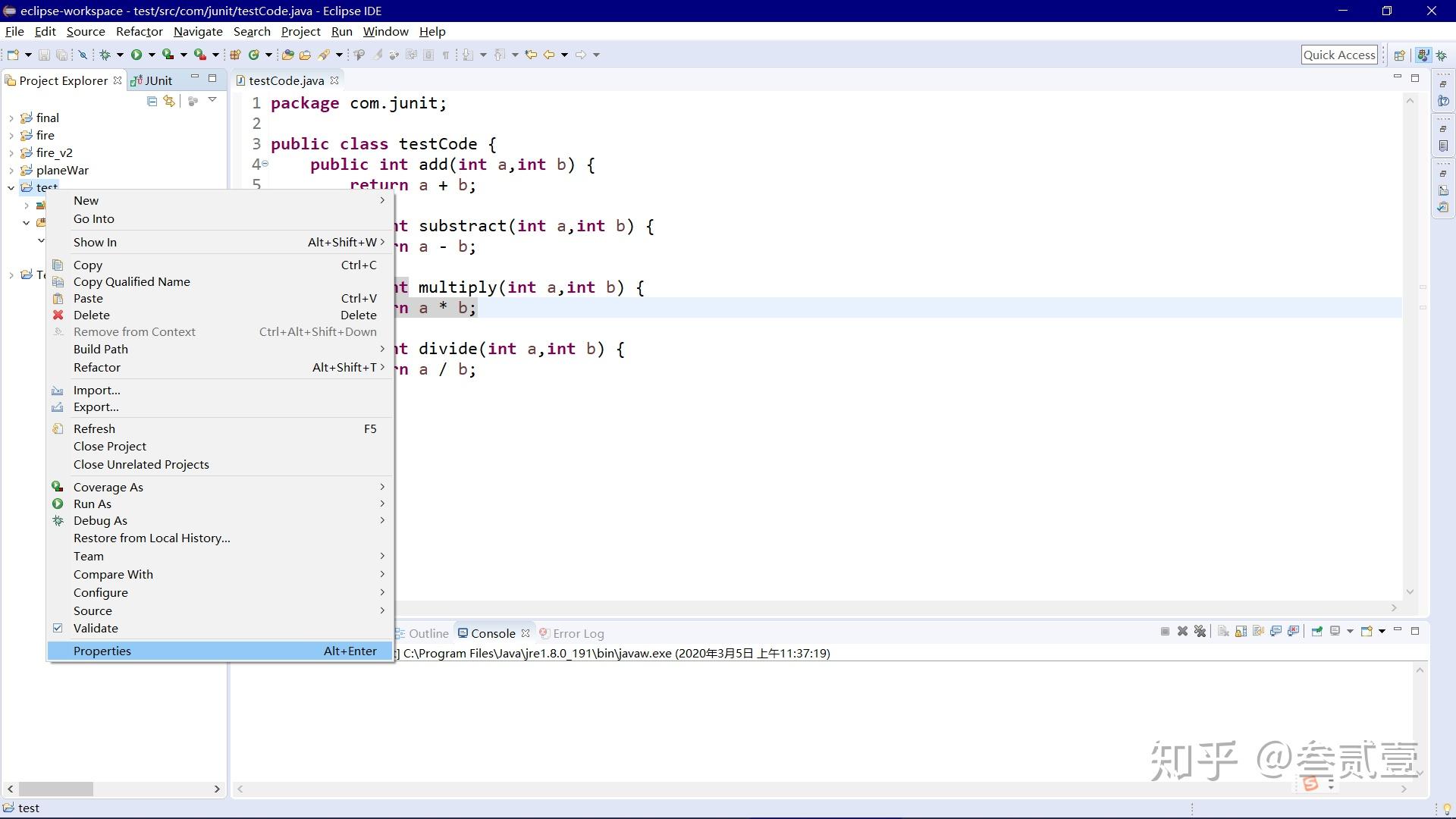Click the green Run toolbar button
Viewport: 1456px width, 819px height.
click(x=136, y=55)
